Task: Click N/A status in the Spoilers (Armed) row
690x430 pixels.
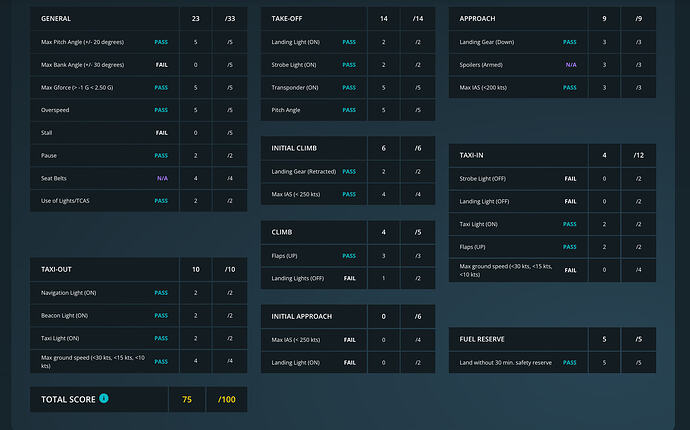Action: tap(571, 65)
